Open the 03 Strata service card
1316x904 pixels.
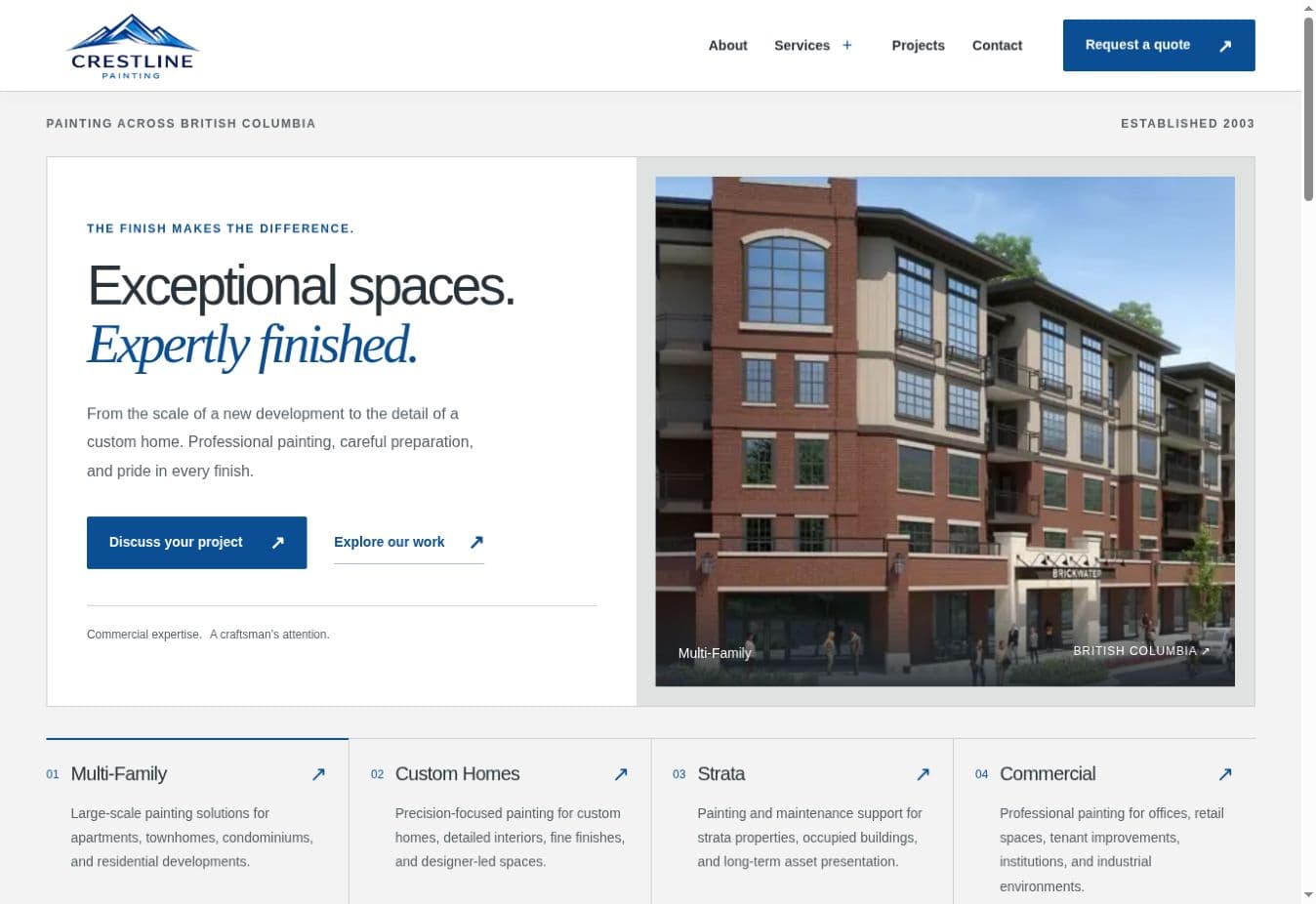tap(802, 821)
